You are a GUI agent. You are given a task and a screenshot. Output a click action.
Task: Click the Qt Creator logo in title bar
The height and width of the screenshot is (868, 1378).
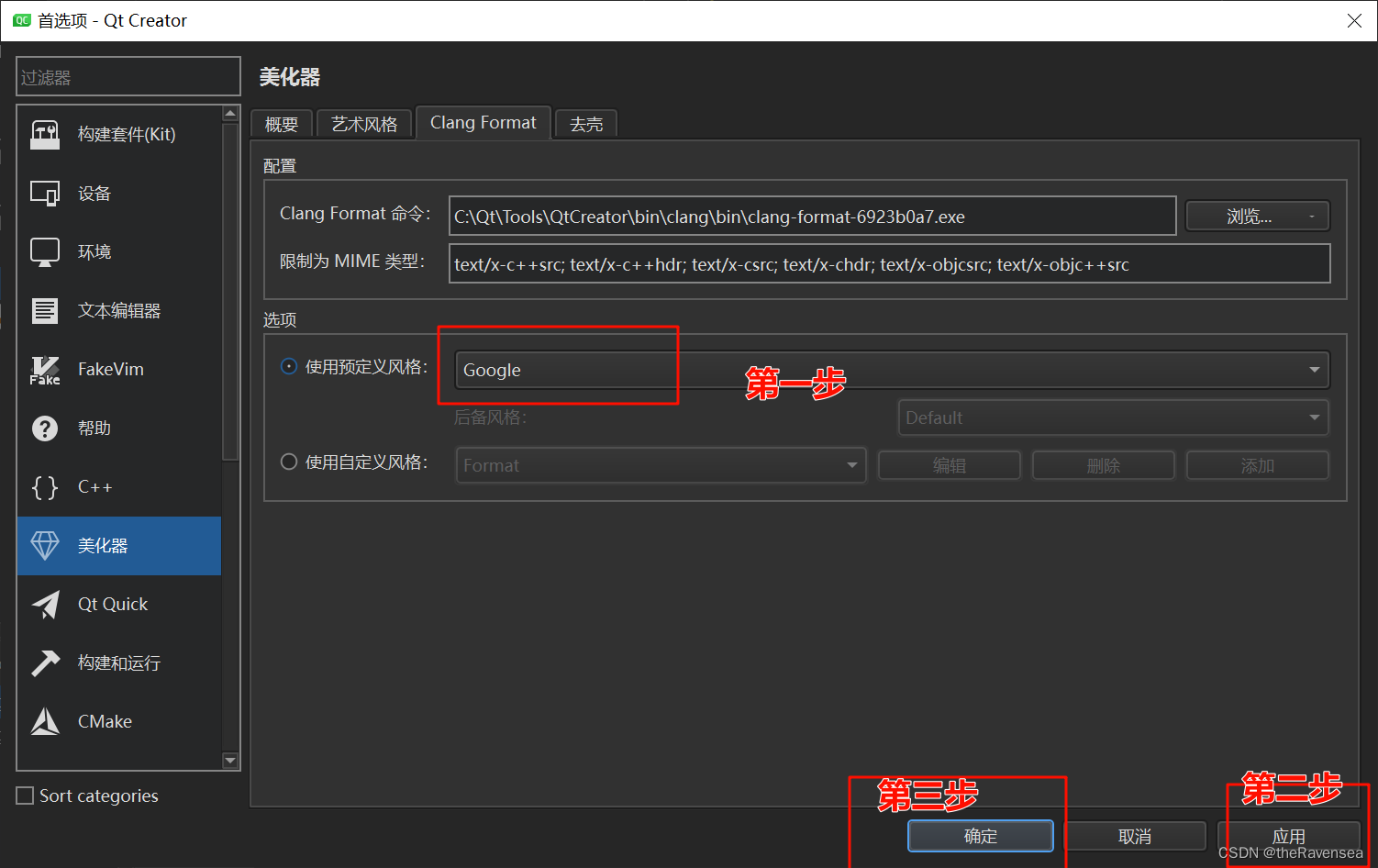click(21, 20)
